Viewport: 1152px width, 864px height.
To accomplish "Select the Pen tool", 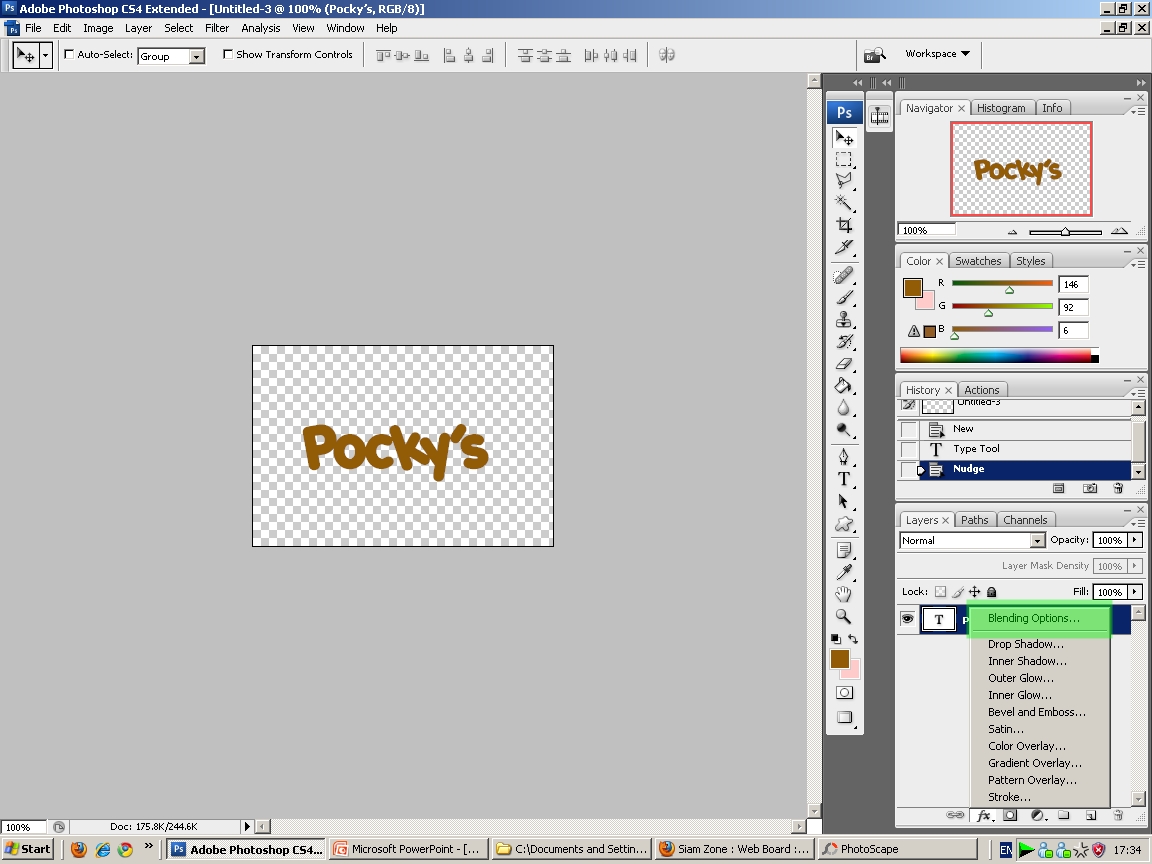I will click(x=844, y=457).
